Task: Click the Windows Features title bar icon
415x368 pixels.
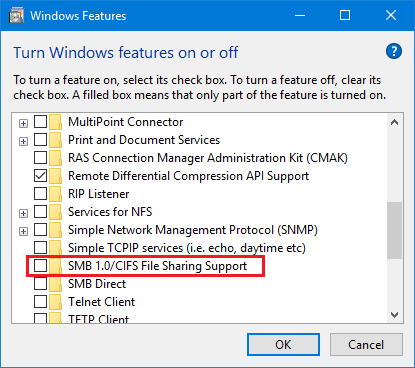Action: [x=16, y=16]
